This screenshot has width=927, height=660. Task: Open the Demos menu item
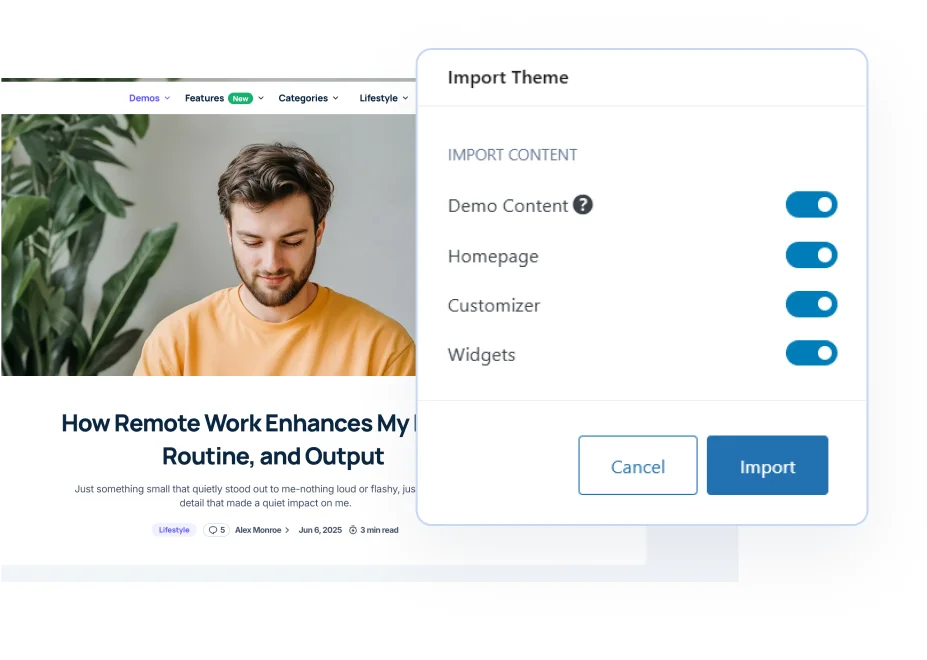[x=144, y=98]
